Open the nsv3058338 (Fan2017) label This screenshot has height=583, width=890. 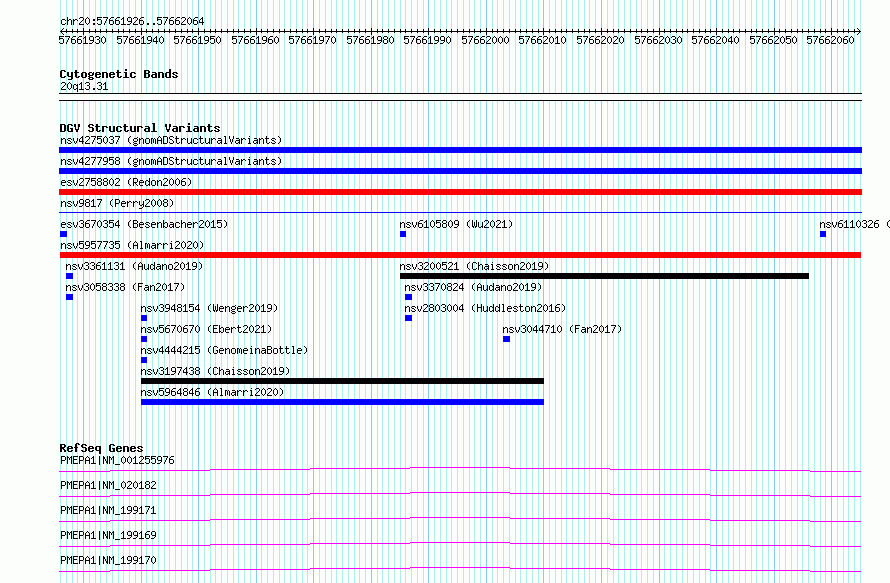coord(125,287)
